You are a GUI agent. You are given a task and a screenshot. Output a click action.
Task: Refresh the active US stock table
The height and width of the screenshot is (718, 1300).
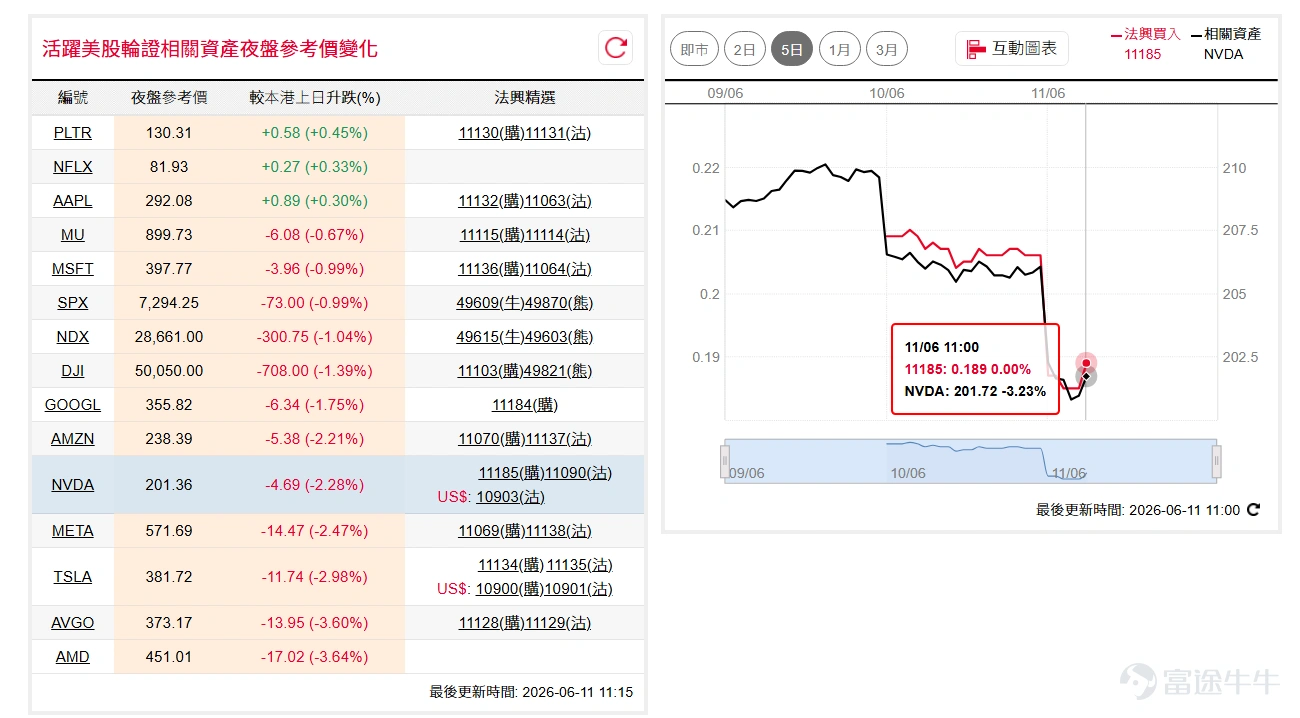(x=616, y=47)
